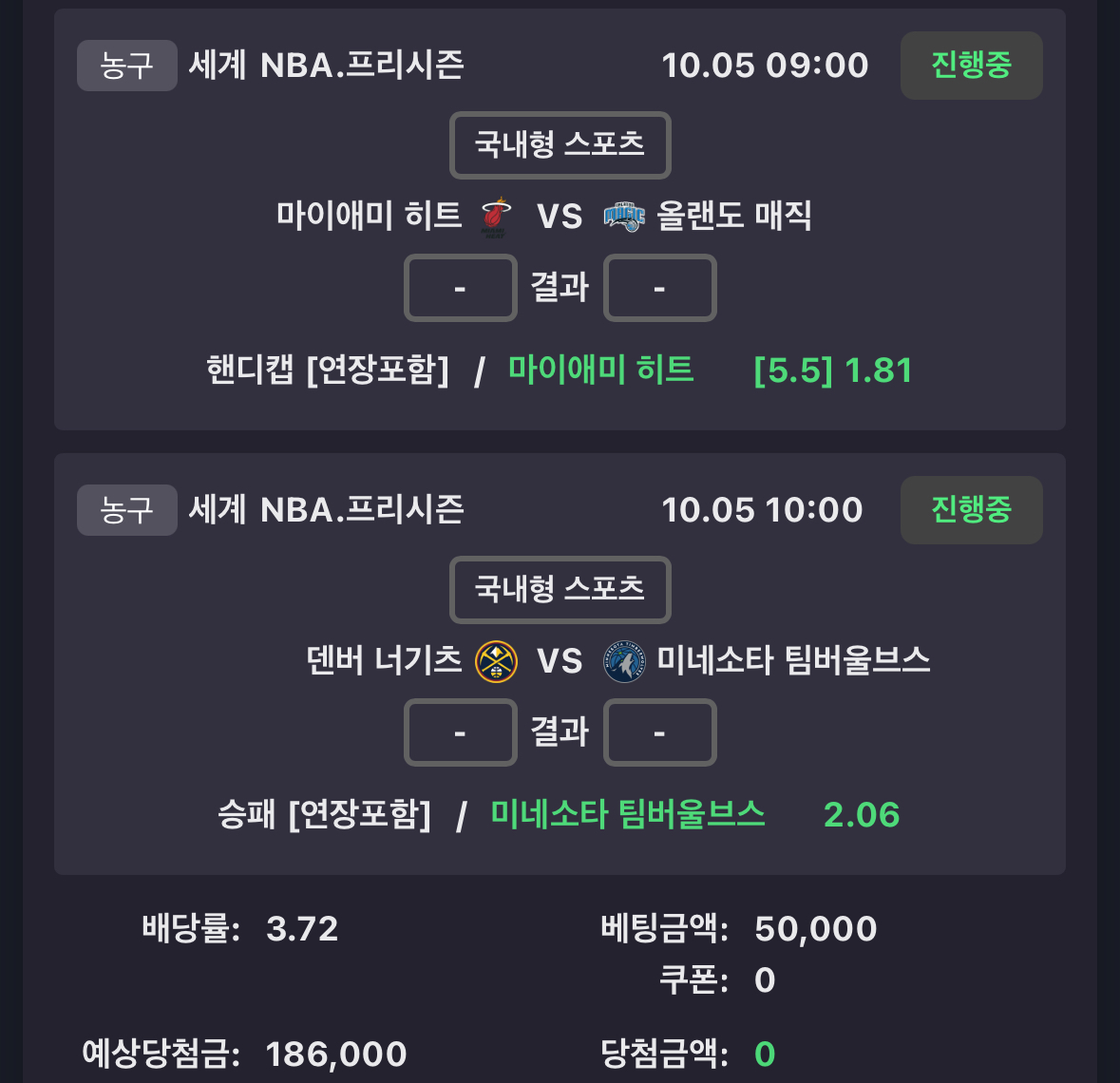Click the Orlando Magic team logo

[x=624, y=217]
